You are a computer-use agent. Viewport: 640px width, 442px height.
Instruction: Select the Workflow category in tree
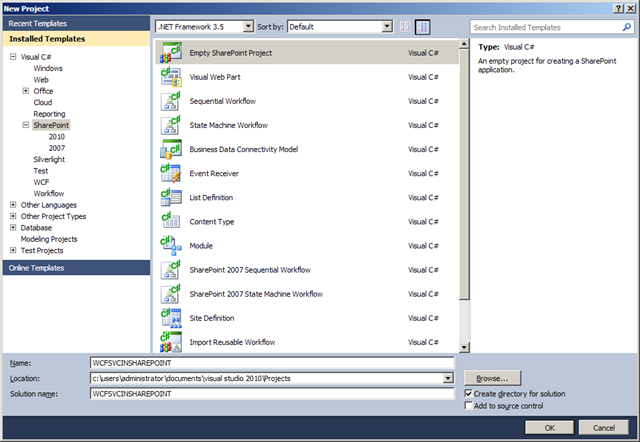[x=49, y=193]
